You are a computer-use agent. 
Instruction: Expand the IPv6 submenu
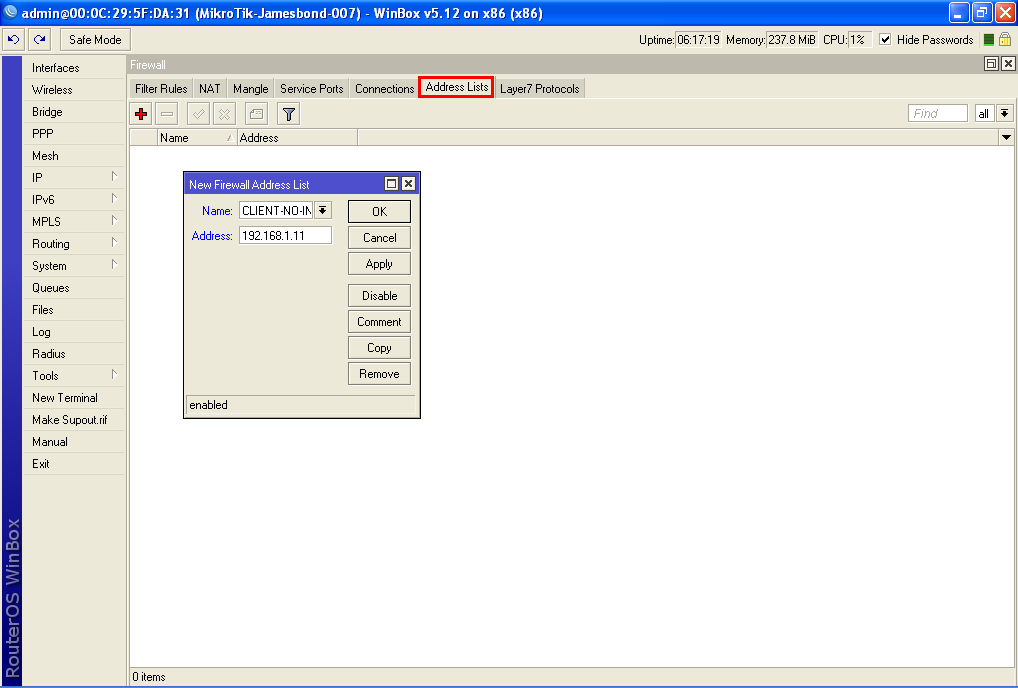tap(74, 199)
